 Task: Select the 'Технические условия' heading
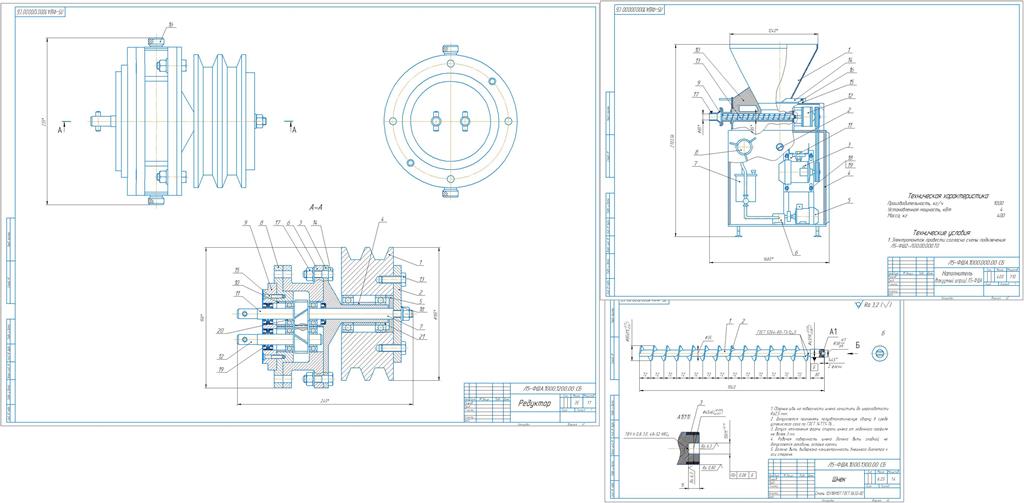point(942,232)
